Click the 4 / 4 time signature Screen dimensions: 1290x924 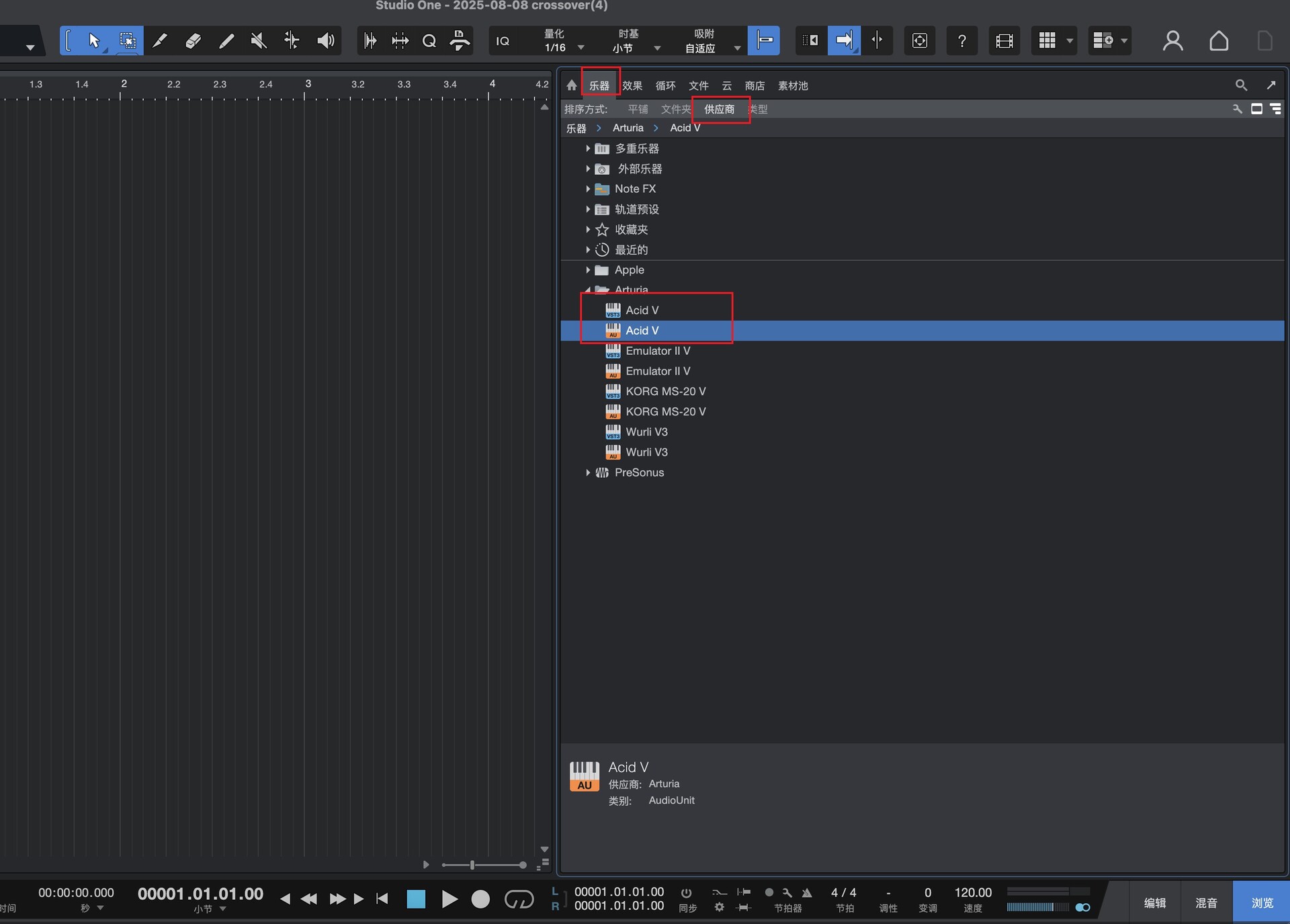[x=843, y=892]
